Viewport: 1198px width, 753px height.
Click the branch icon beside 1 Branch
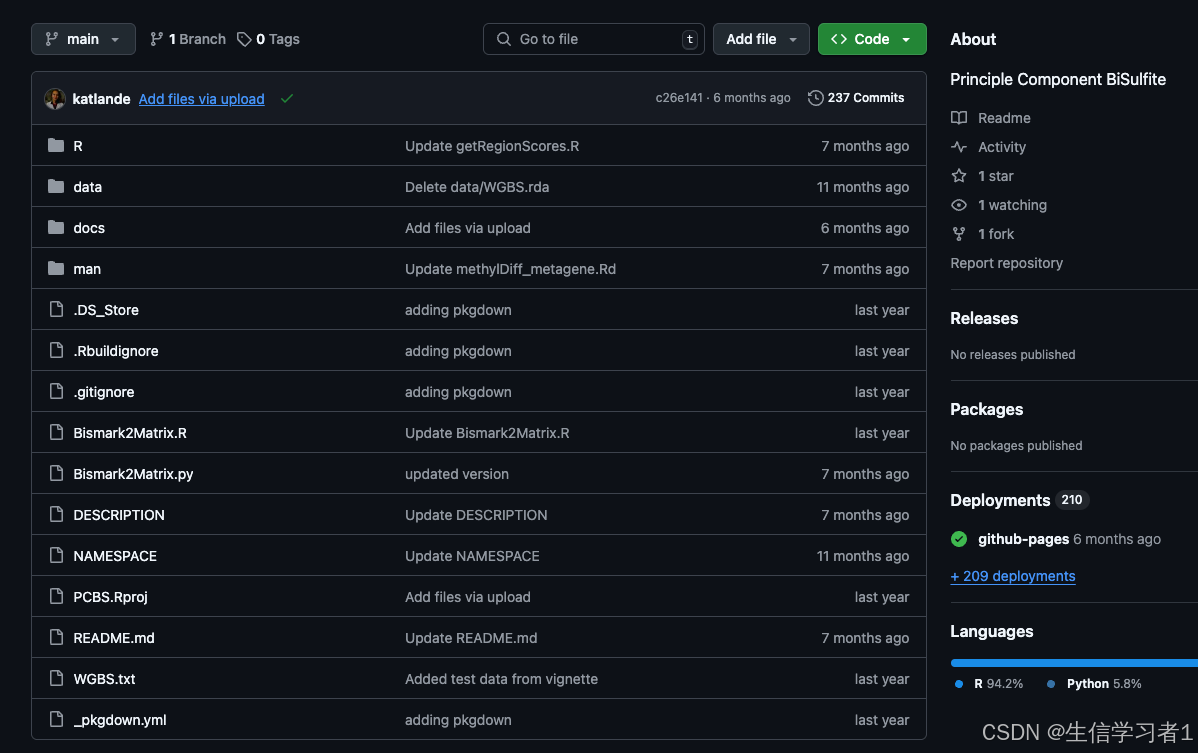click(x=156, y=39)
